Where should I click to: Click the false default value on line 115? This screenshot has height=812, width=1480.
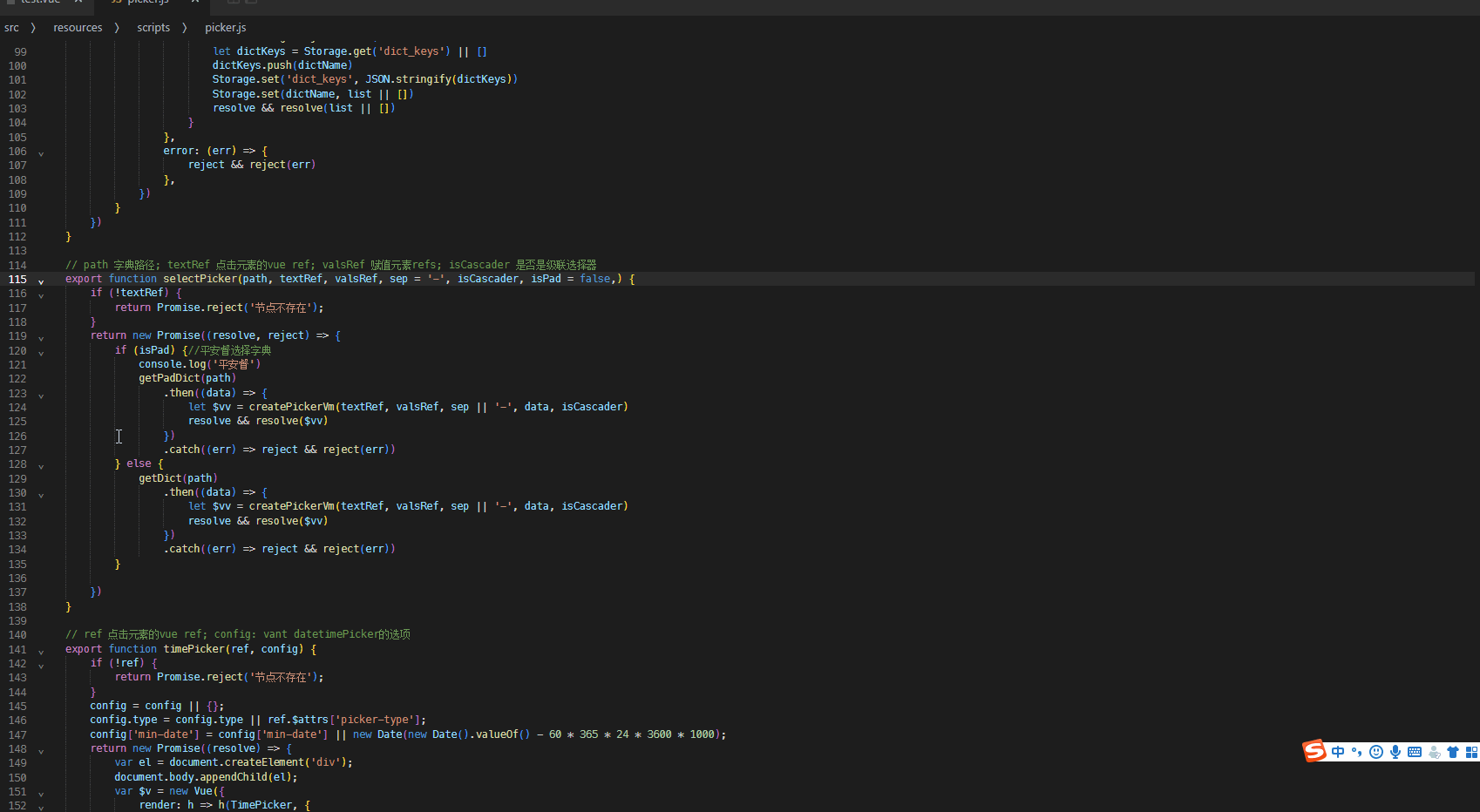tap(595, 279)
